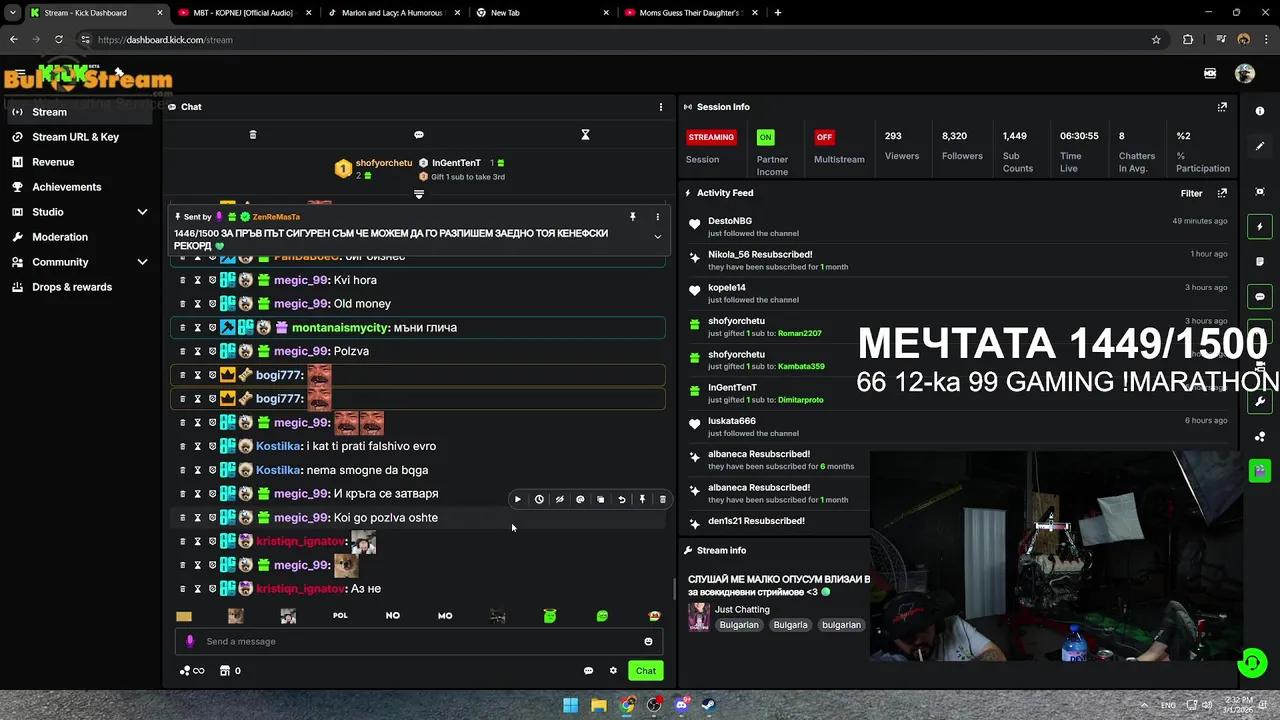
Task: Click the hide (crossed eye) message action
Action: click(559, 499)
